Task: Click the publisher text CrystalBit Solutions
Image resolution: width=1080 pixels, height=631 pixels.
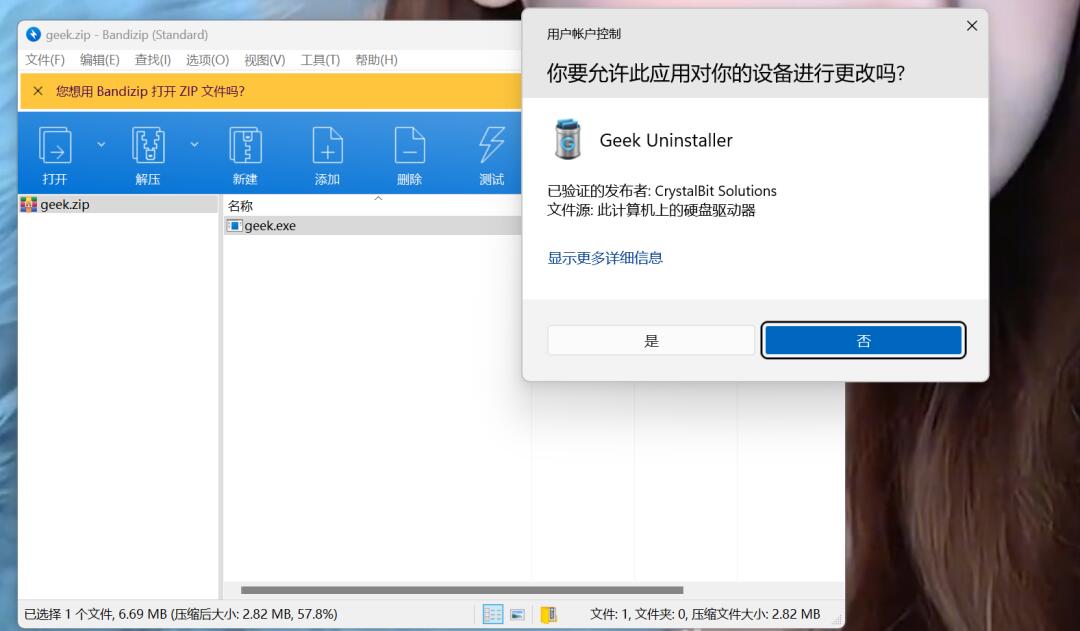Action: 716,191
